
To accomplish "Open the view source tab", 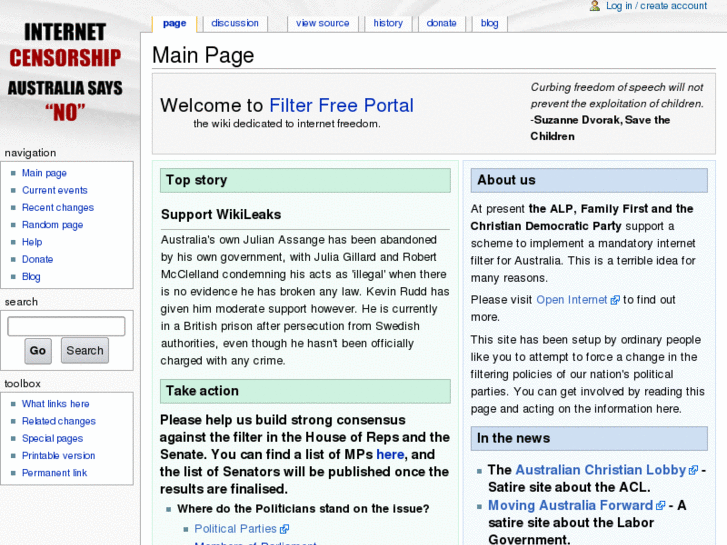I will [x=323, y=23].
